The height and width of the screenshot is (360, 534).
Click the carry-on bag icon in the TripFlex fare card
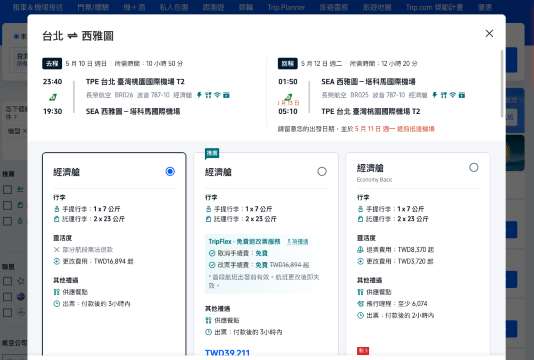(208, 209)
